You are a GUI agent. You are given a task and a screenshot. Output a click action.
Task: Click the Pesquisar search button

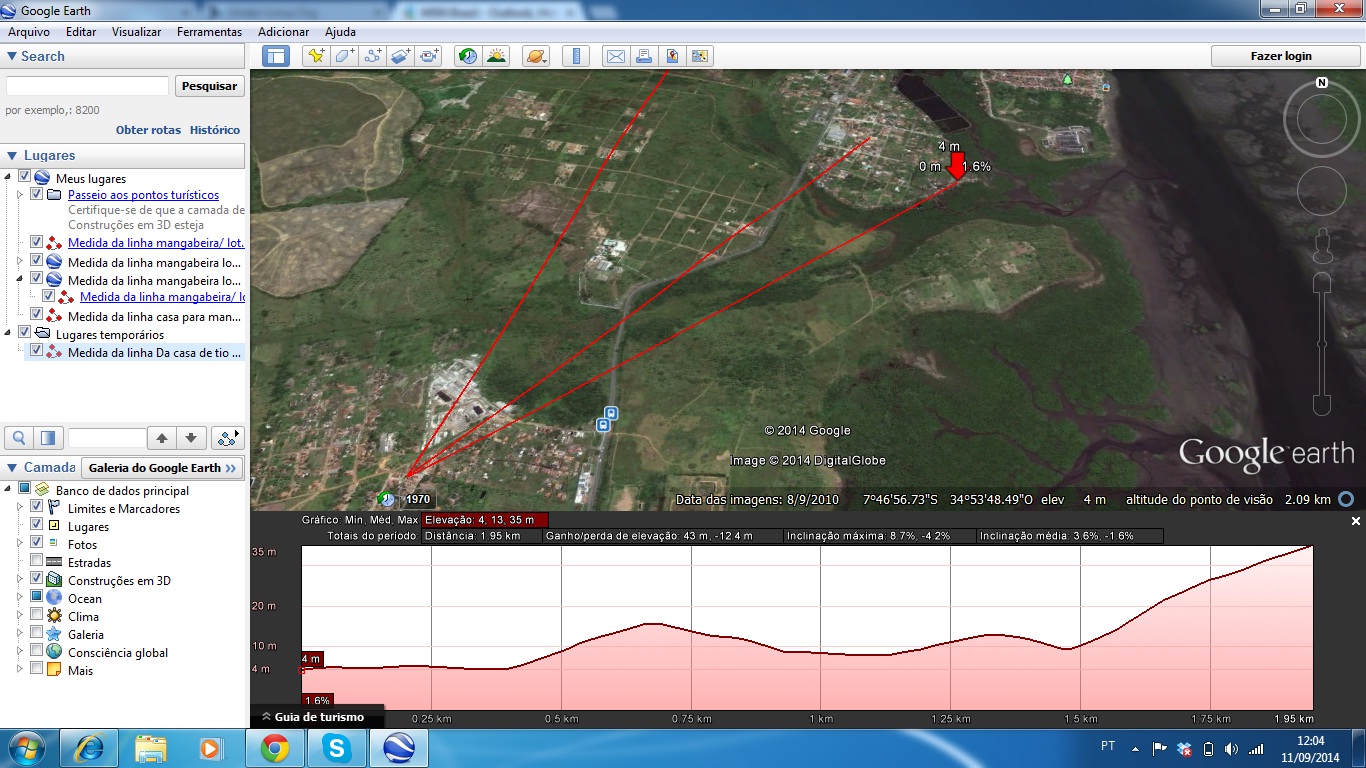point(210,86)
